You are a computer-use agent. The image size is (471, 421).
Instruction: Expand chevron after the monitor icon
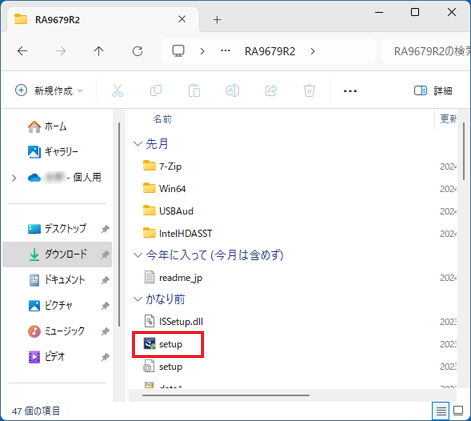(202, 51)
